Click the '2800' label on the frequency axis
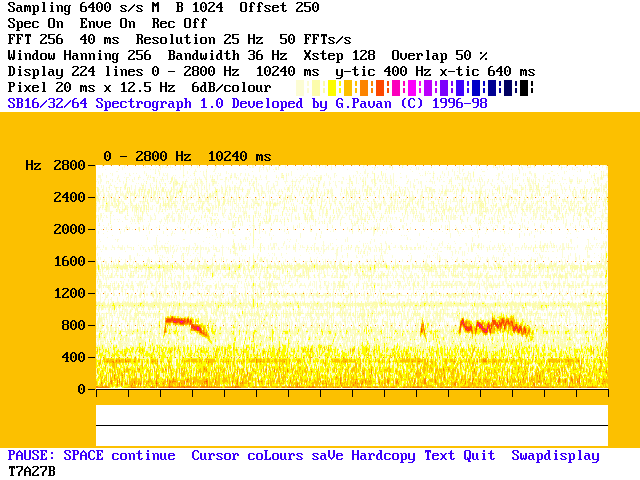The width and height of the screenshot is (640, 480). click(69, 165)
